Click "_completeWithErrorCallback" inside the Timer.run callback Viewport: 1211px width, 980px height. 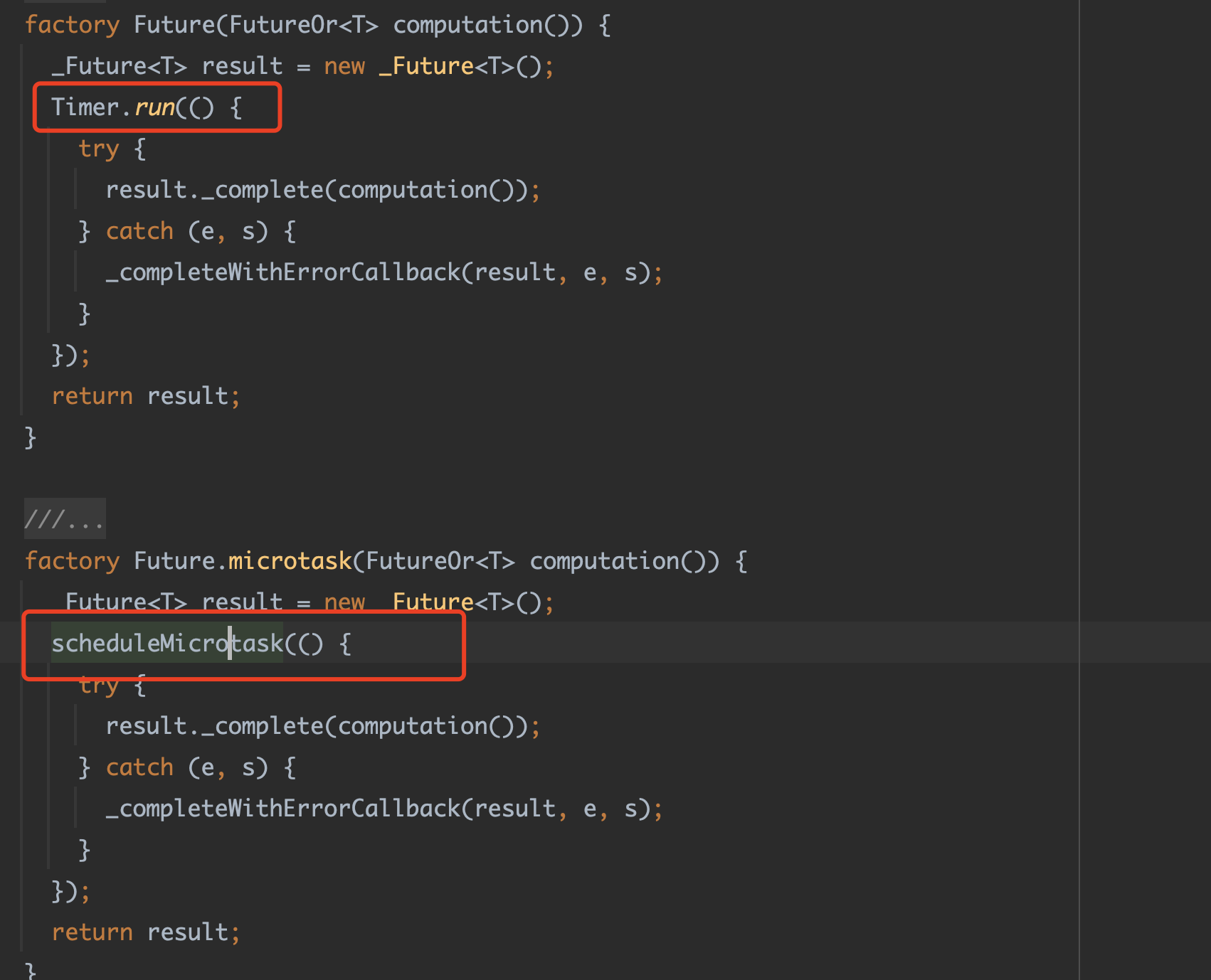pyautogui.click(x=283, y=272)
